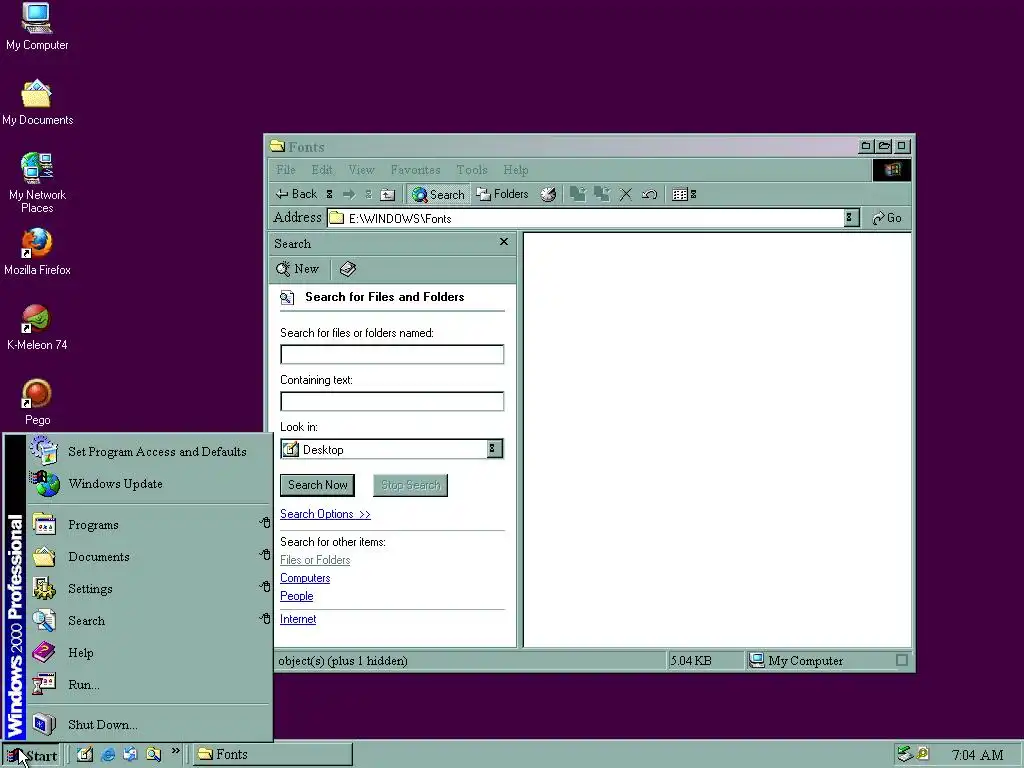Expand the Address bar dropdown arrow
The height and width of the screenshot is (768, 1024).
click(850, 217)
